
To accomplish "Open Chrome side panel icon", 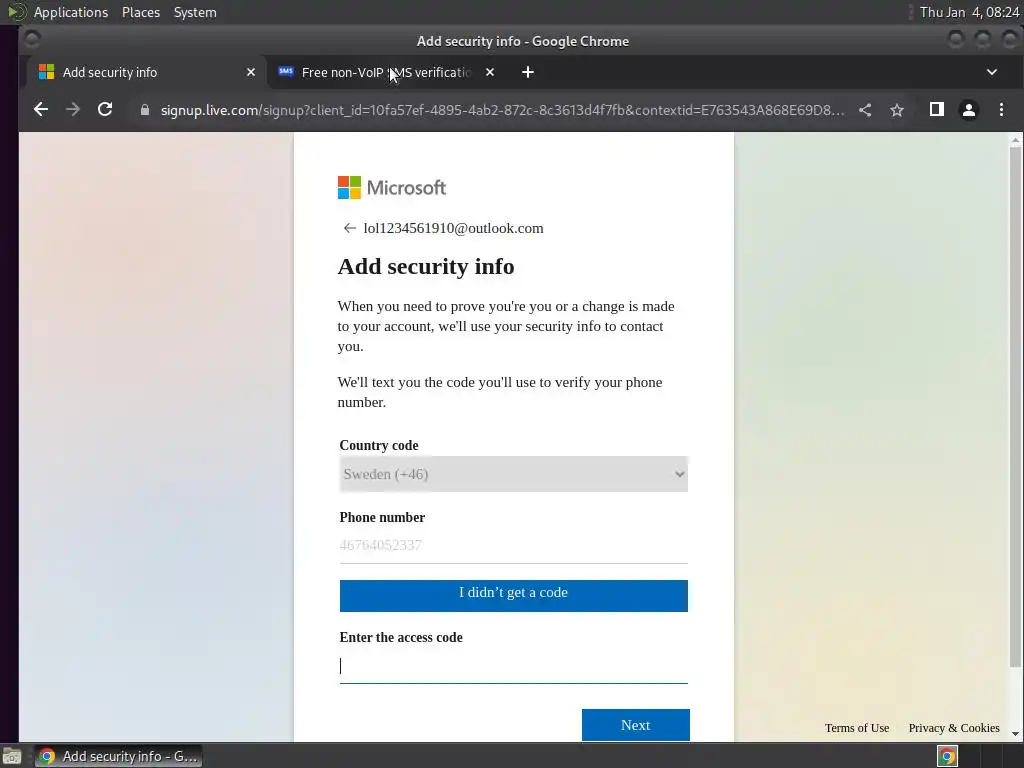I will [936, 110].
